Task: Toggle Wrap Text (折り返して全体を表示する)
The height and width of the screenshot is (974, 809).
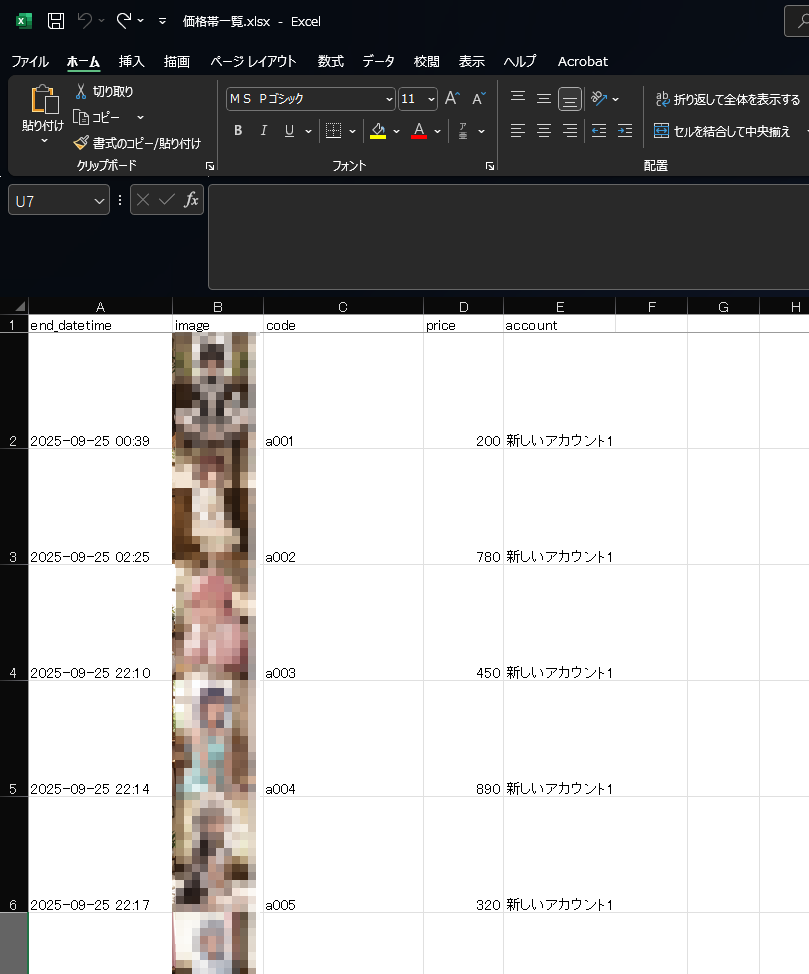Action: (727, 100)
